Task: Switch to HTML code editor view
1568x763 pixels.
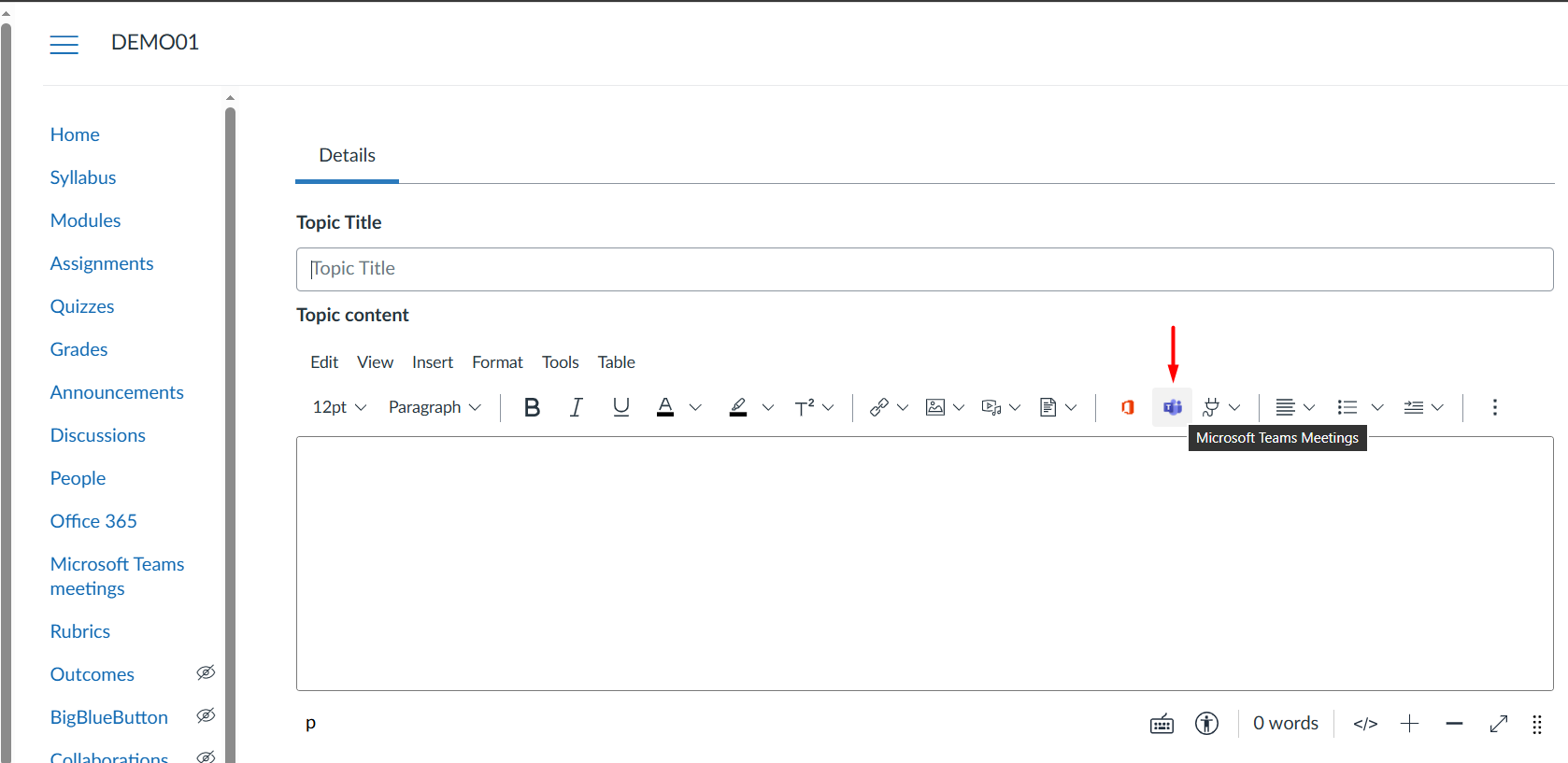Action: click(x=1364, y=724)
